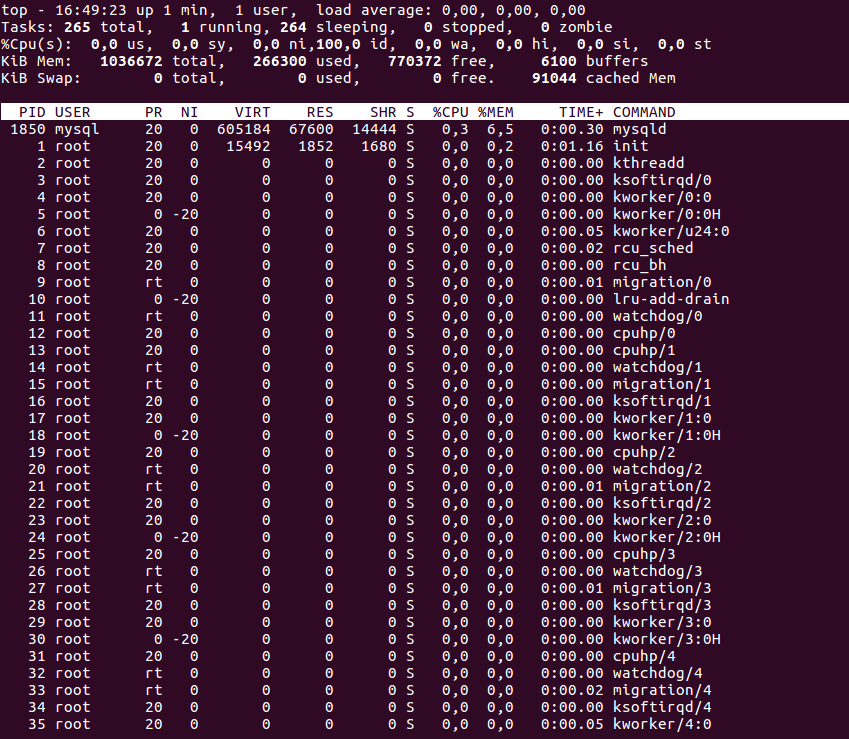Click PID 1850 in process list
The width and height of the screenshot is (849, 739).
click(x=28, y=129)
